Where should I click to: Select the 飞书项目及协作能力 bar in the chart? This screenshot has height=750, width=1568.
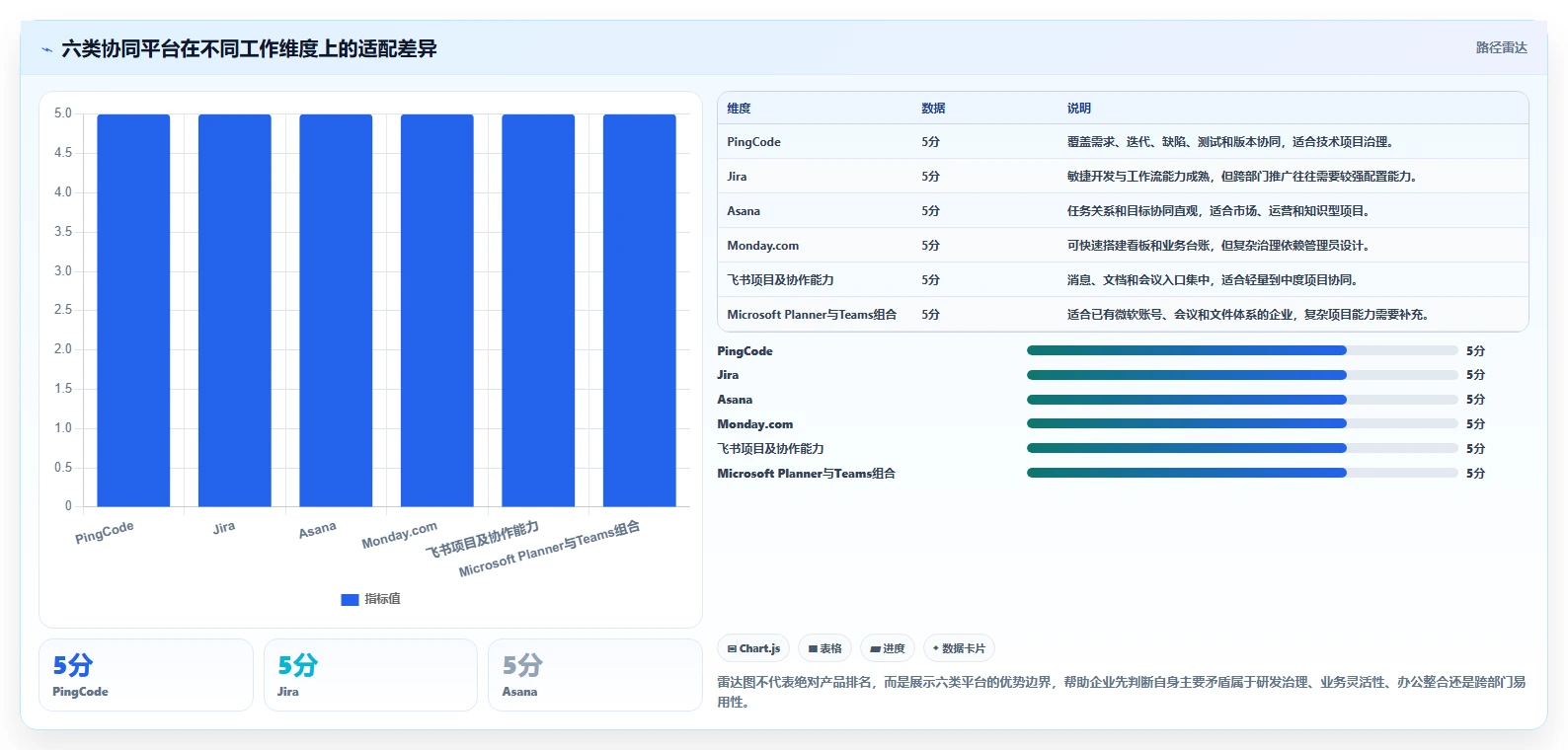point(538,310)
